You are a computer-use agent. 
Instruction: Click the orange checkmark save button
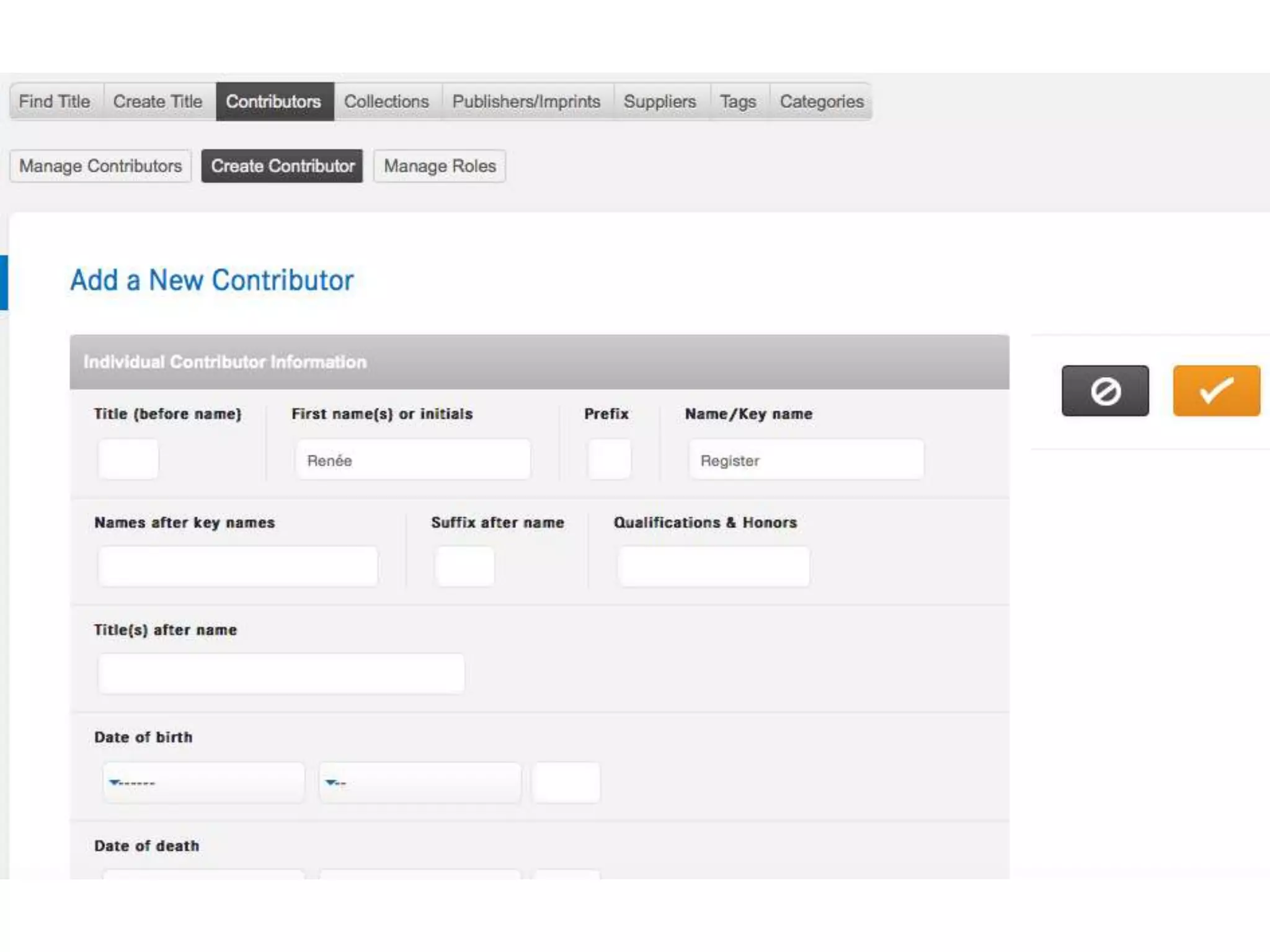tap(1215, 390)
